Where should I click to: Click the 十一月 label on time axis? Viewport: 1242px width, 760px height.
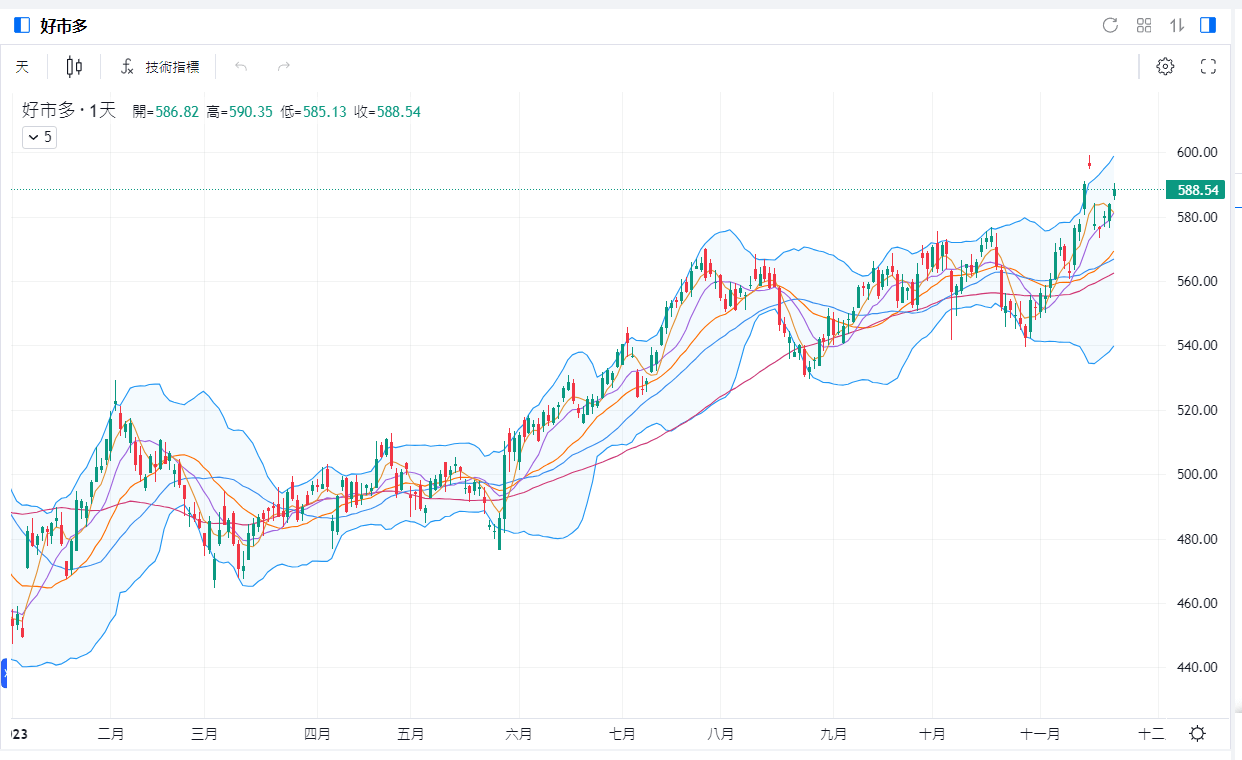click(1040, 734)
